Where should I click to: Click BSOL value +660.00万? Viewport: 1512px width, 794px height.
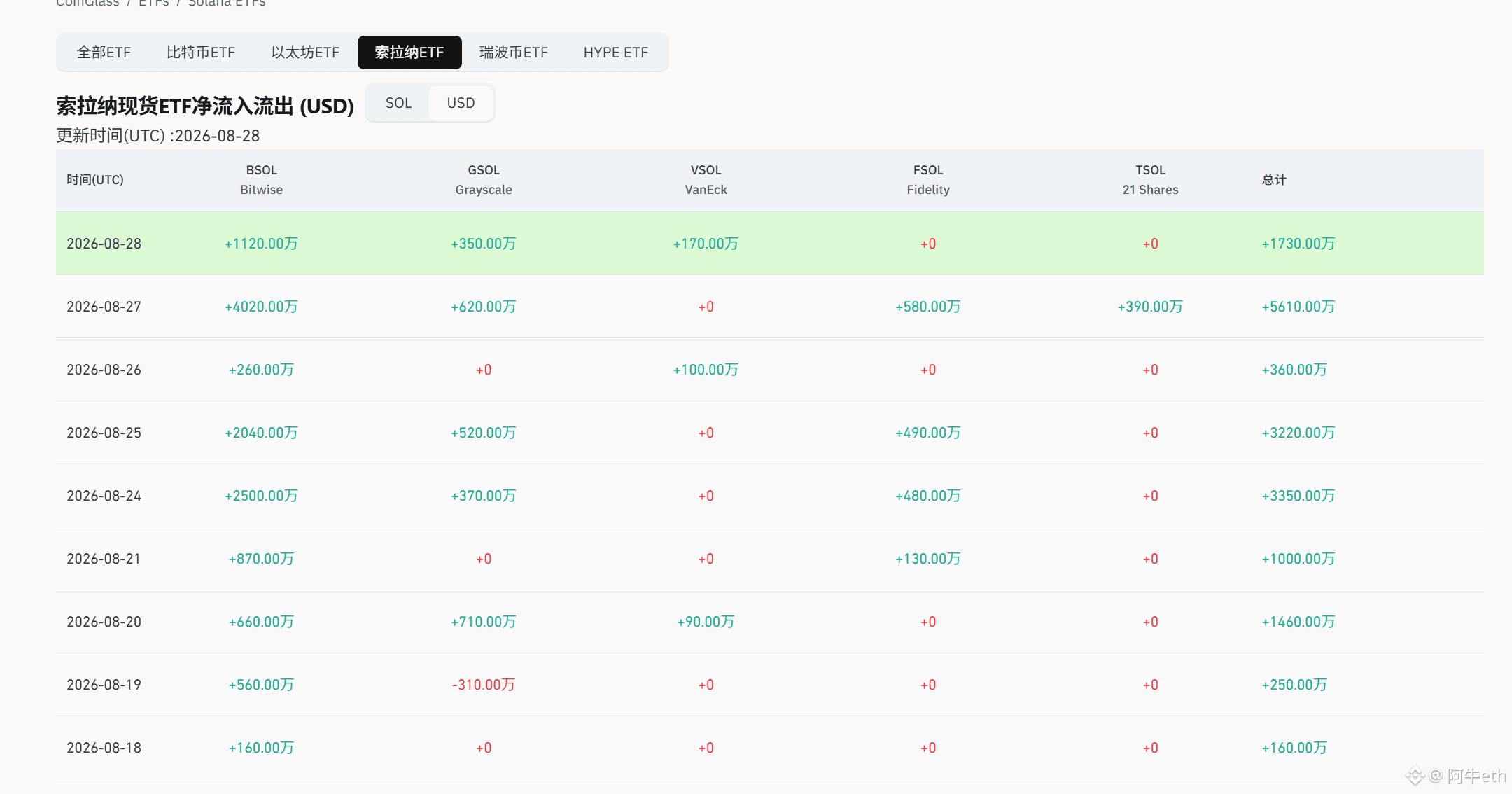point(261,622)
